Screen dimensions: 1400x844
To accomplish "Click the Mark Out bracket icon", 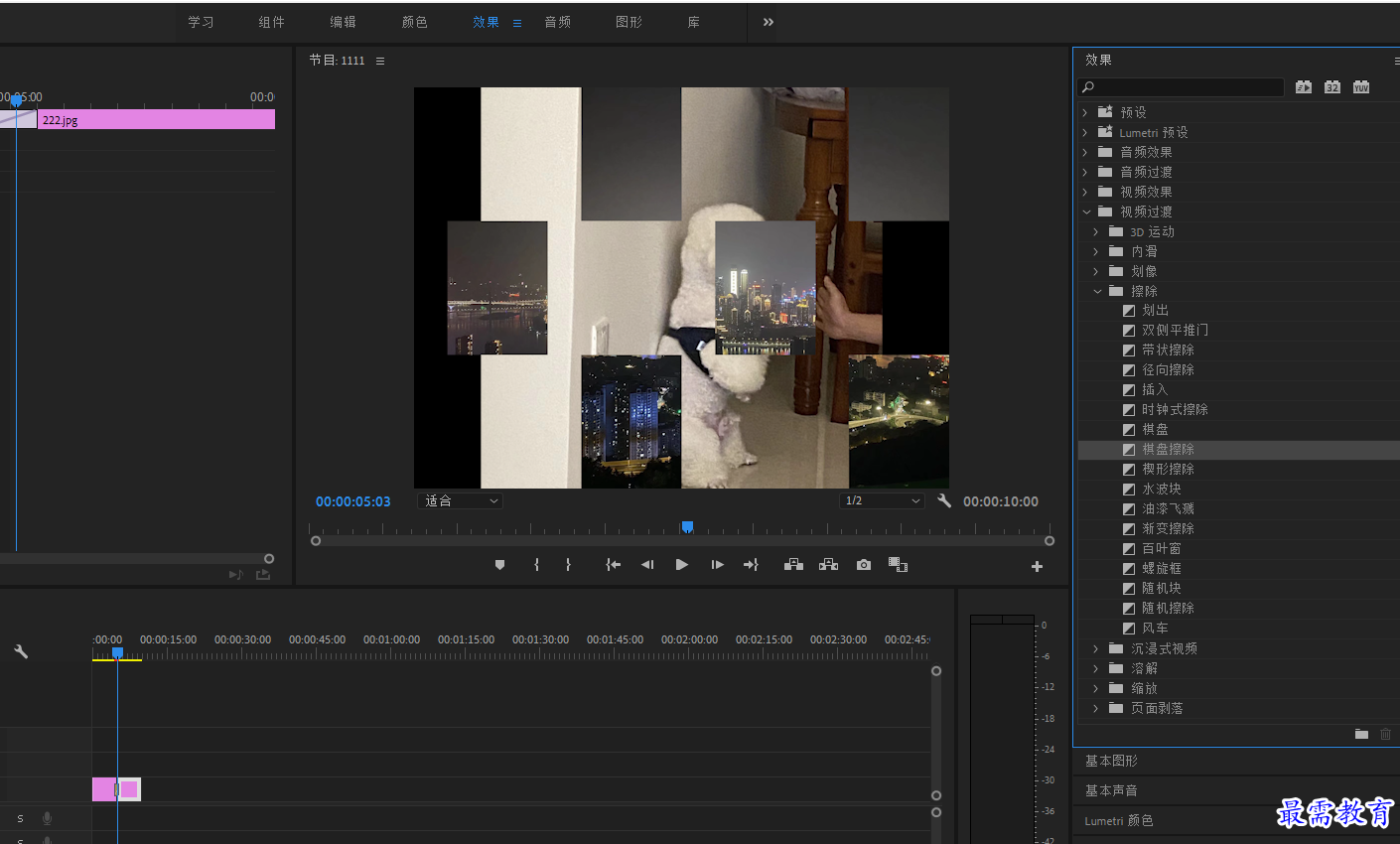I will 568,565.
